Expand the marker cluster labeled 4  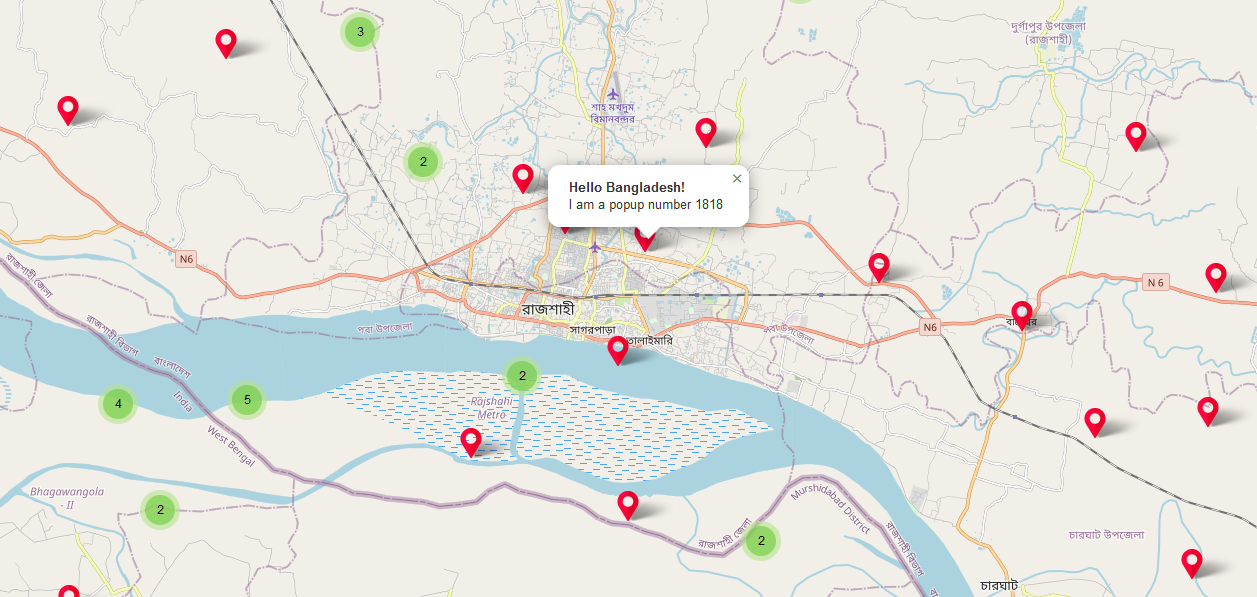pos(118,404)
